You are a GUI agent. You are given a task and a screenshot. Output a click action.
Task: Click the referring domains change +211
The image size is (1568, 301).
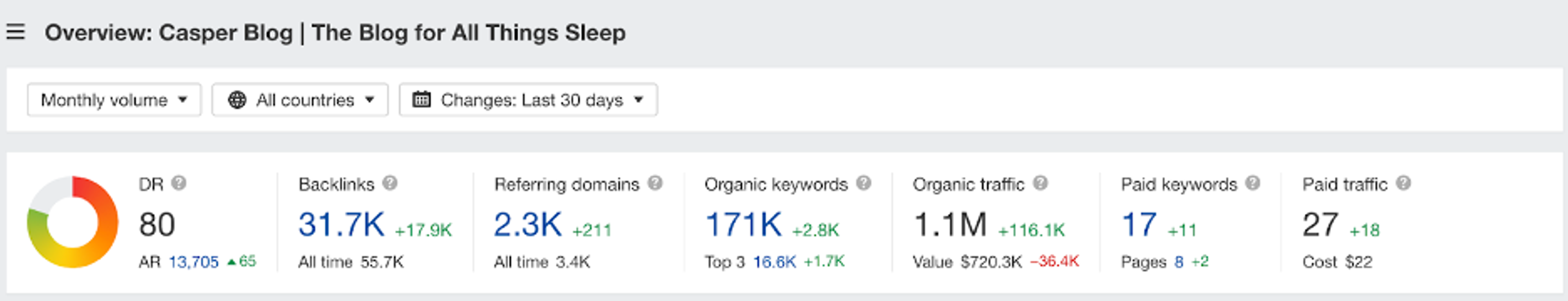tap(591, 230)
